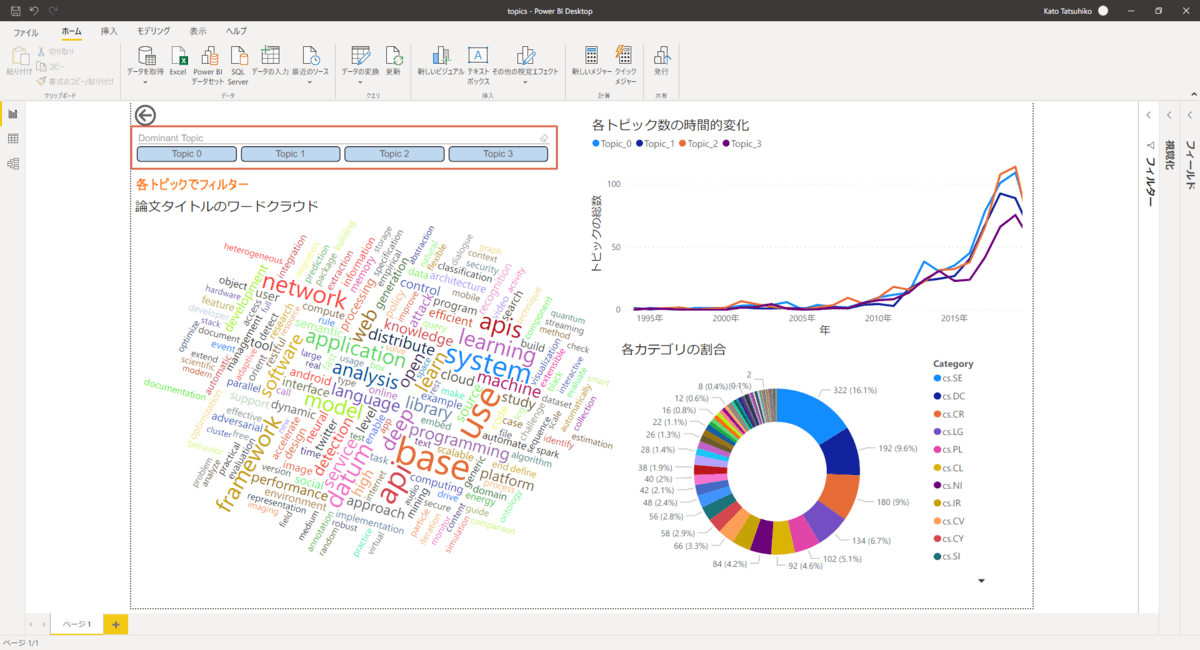Open the SQL Server data connector

(x=238, y=58)
